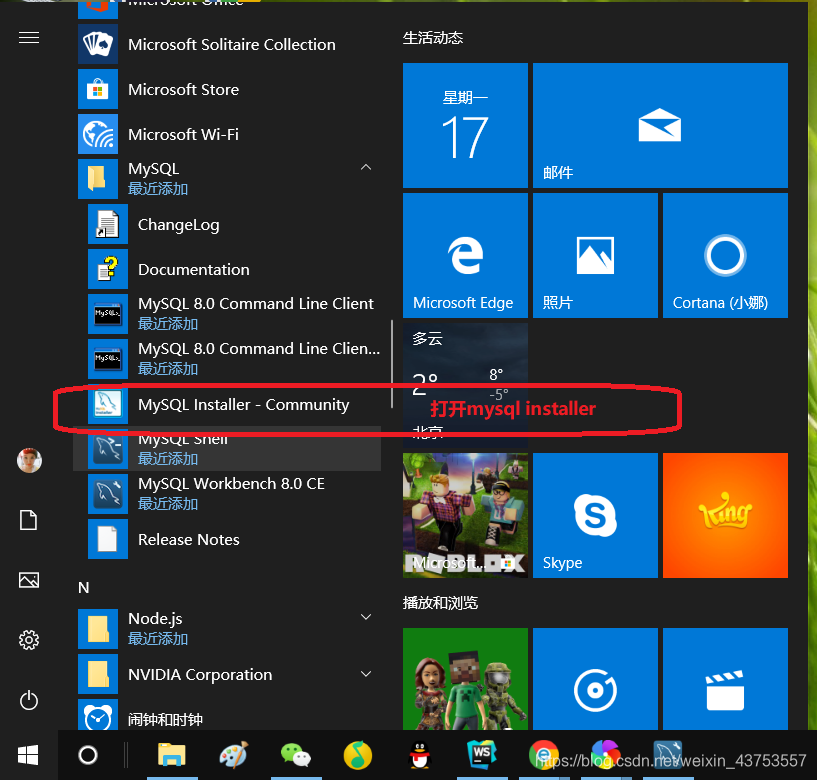Open the Photos (照片) tile

(595, 255)
